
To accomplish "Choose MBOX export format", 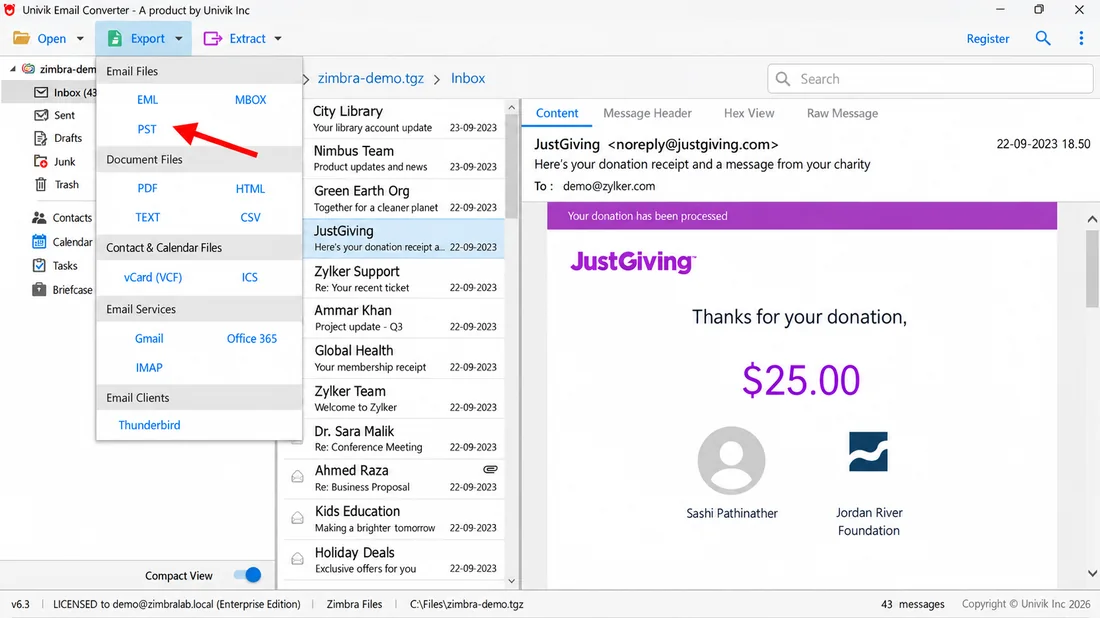I will coord(250,100).
